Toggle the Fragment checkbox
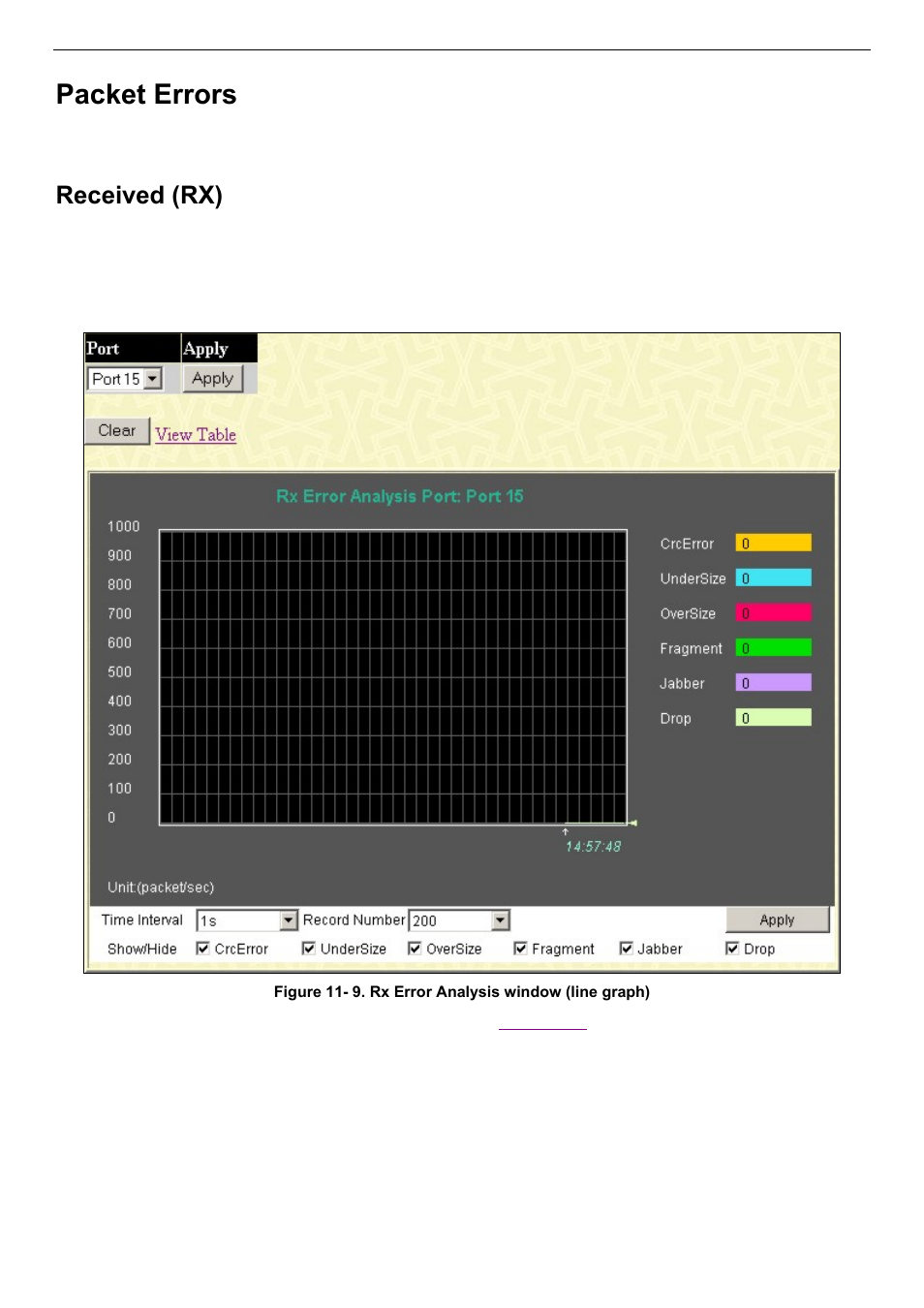The image size is (924, 1308). (521, 949)
